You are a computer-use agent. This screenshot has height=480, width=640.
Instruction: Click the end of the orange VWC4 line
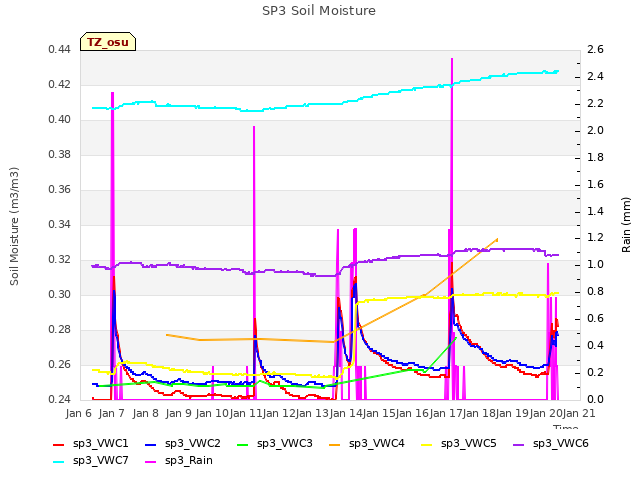(497, 239)
